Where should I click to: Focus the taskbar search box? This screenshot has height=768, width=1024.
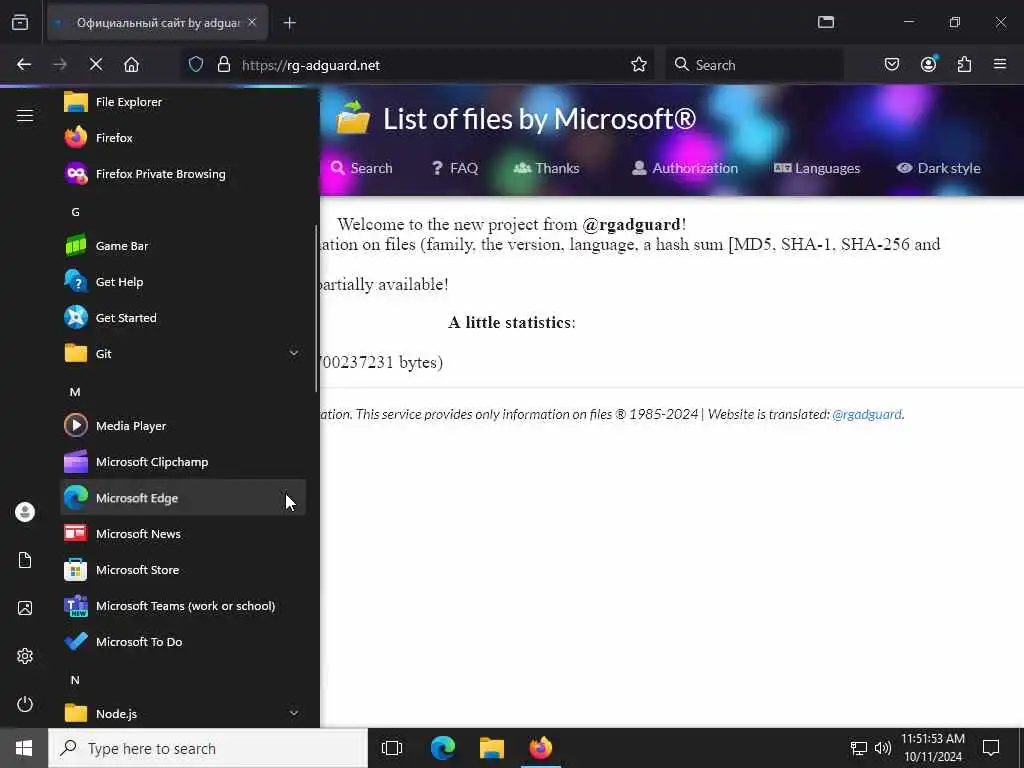coord(208,748)
